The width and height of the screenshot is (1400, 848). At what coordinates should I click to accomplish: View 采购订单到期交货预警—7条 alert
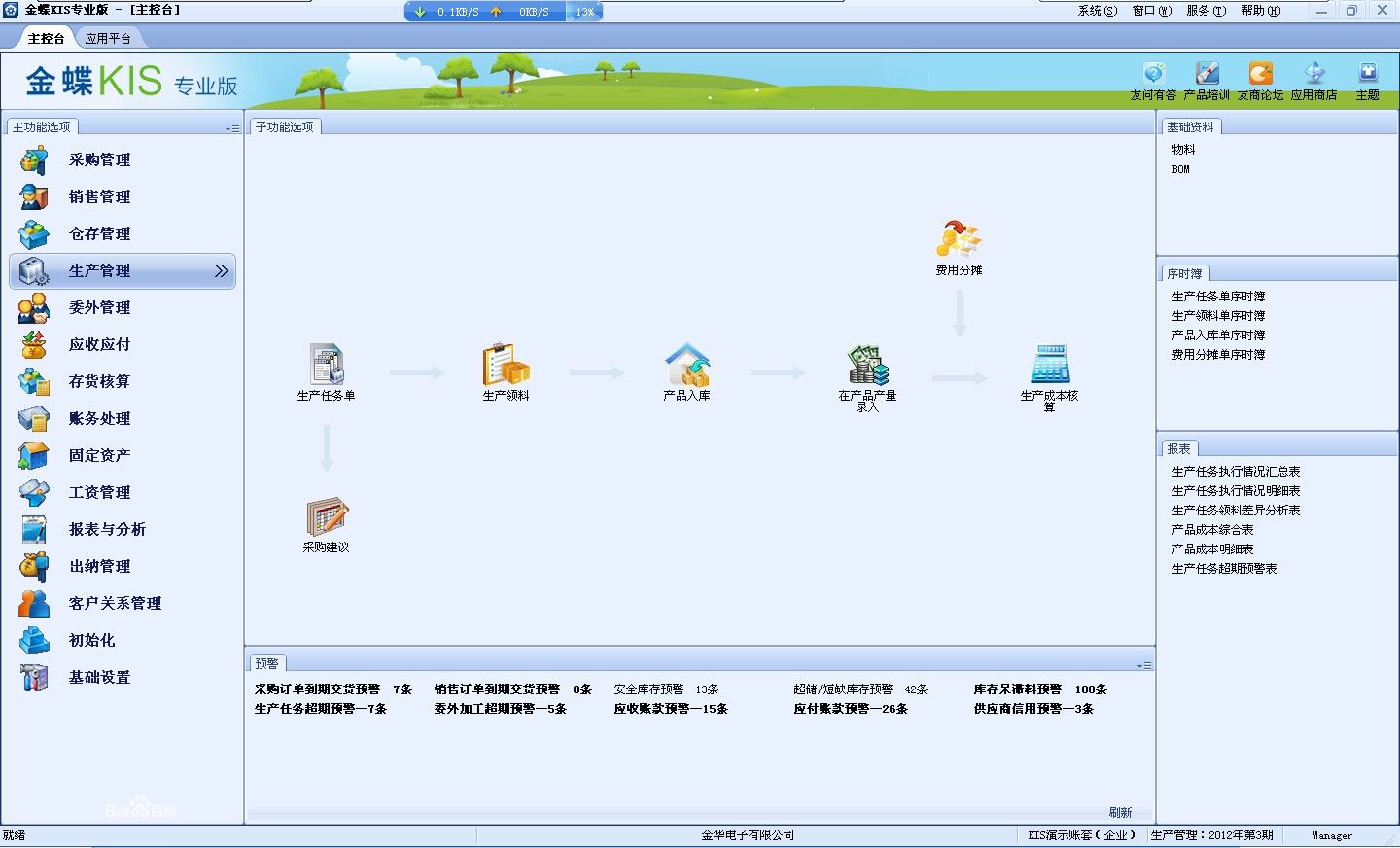coord(333,689)
